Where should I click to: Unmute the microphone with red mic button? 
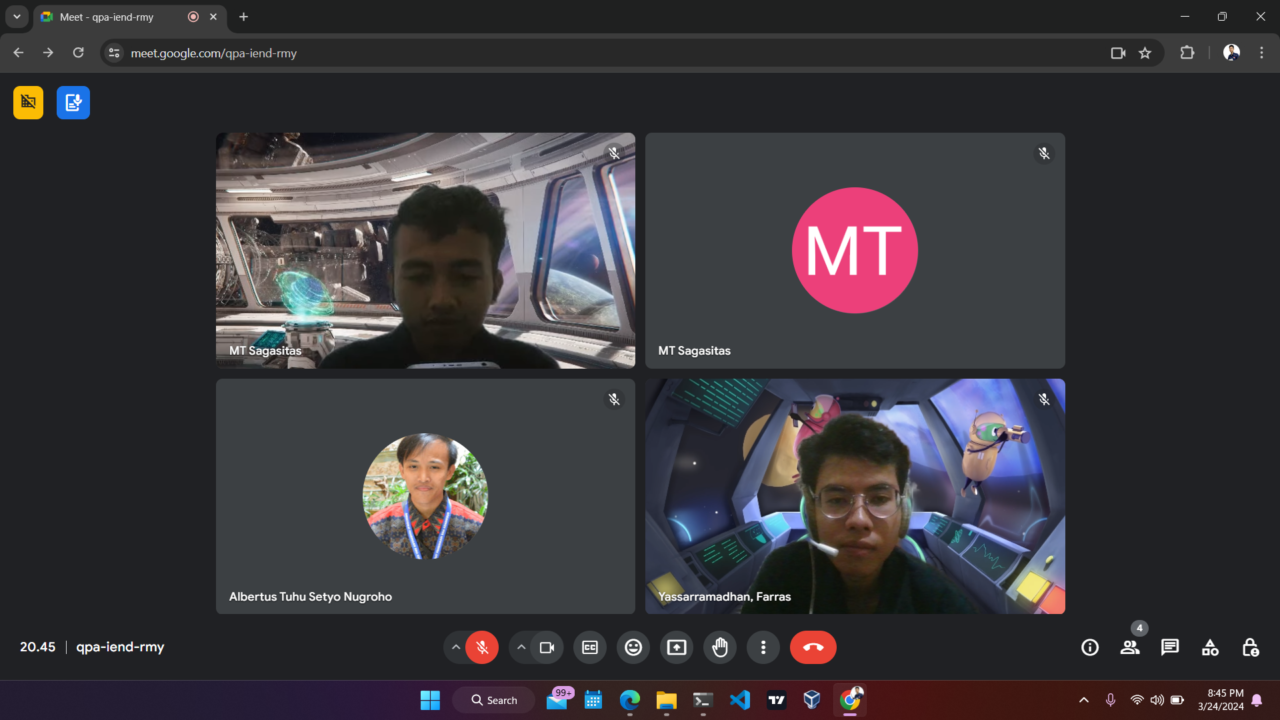coord(482,647)
